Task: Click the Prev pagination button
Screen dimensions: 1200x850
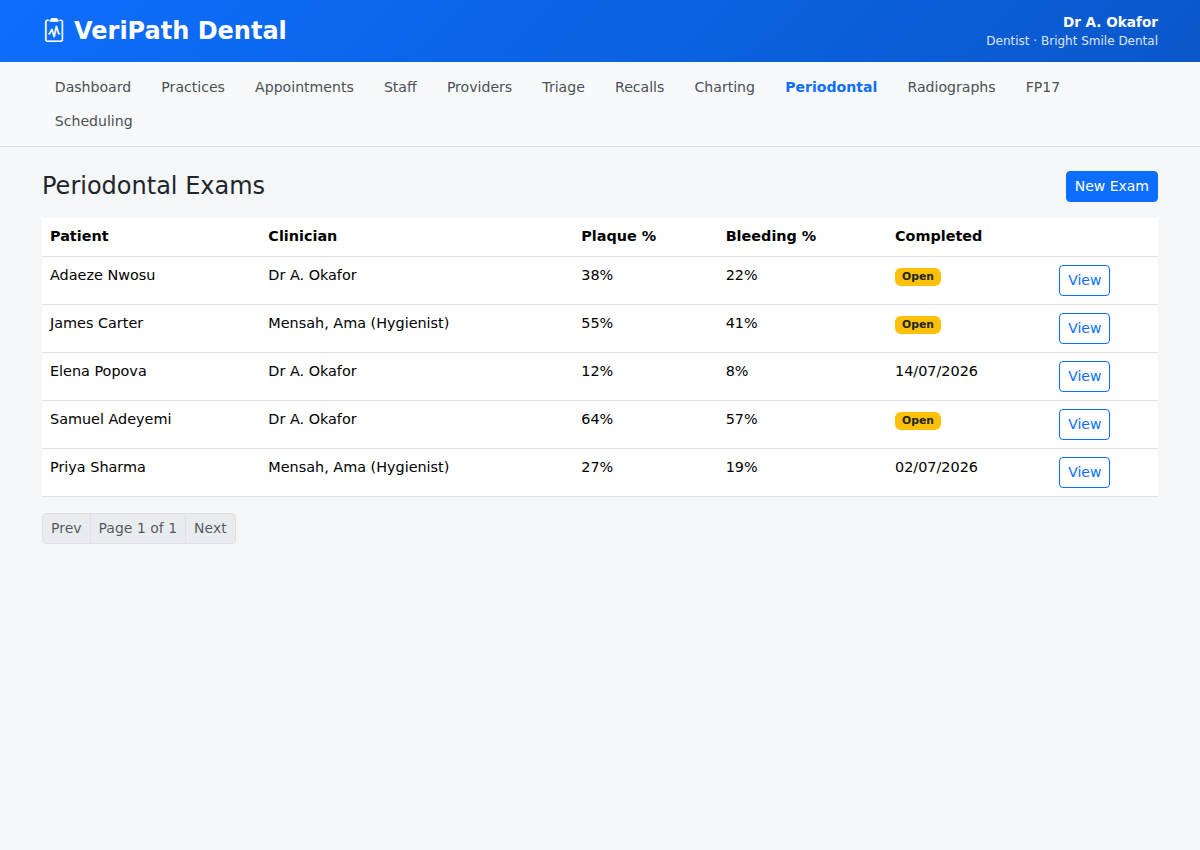Action: [x=66, y=528]
